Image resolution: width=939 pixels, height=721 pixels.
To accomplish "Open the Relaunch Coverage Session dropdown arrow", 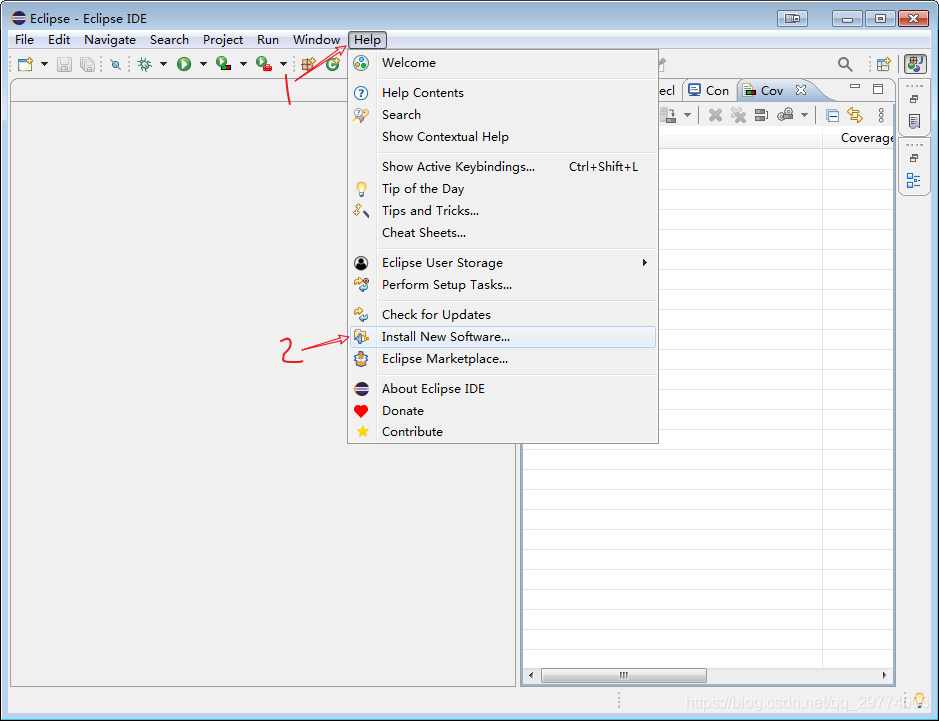I will click(687, 115).
